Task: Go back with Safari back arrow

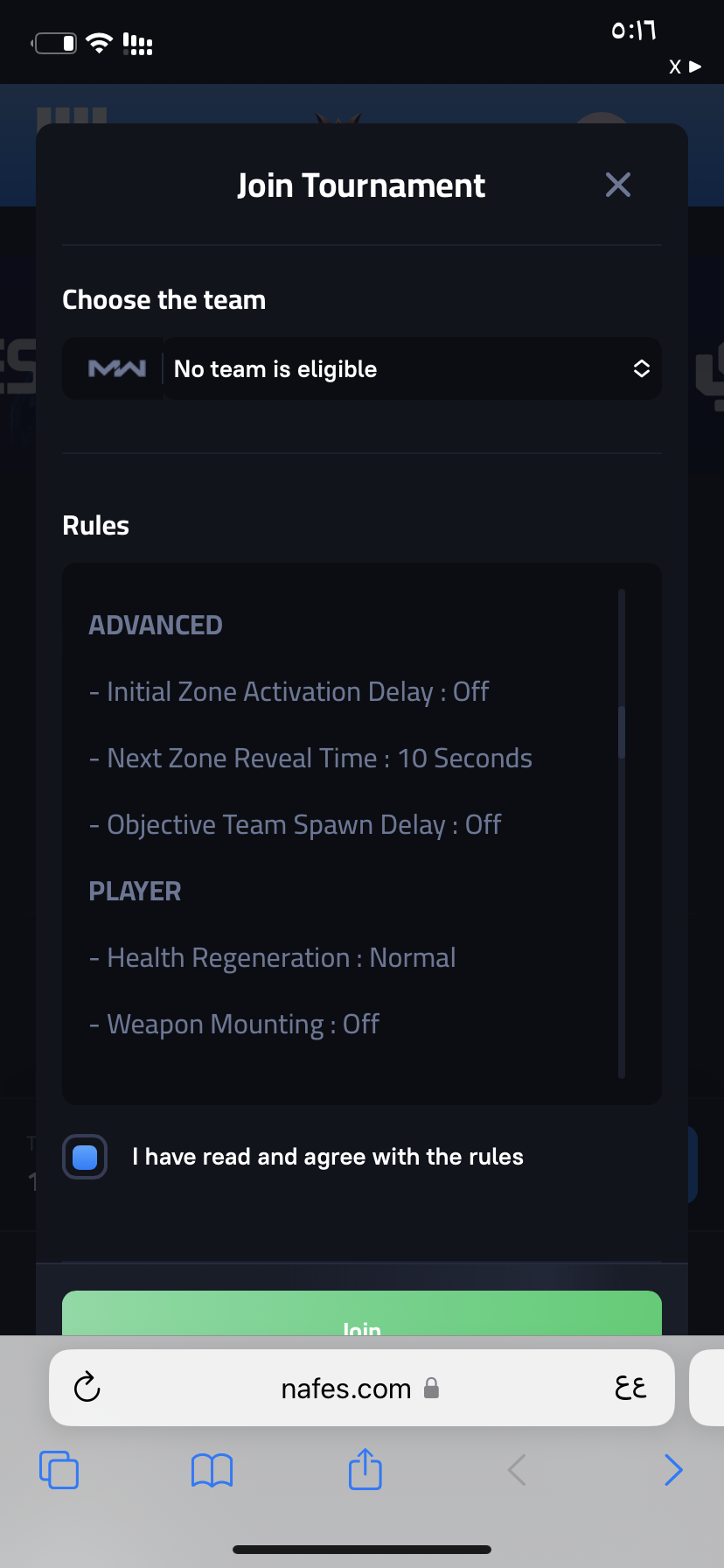Action: pyautogui.click(x=517, y=1470)
